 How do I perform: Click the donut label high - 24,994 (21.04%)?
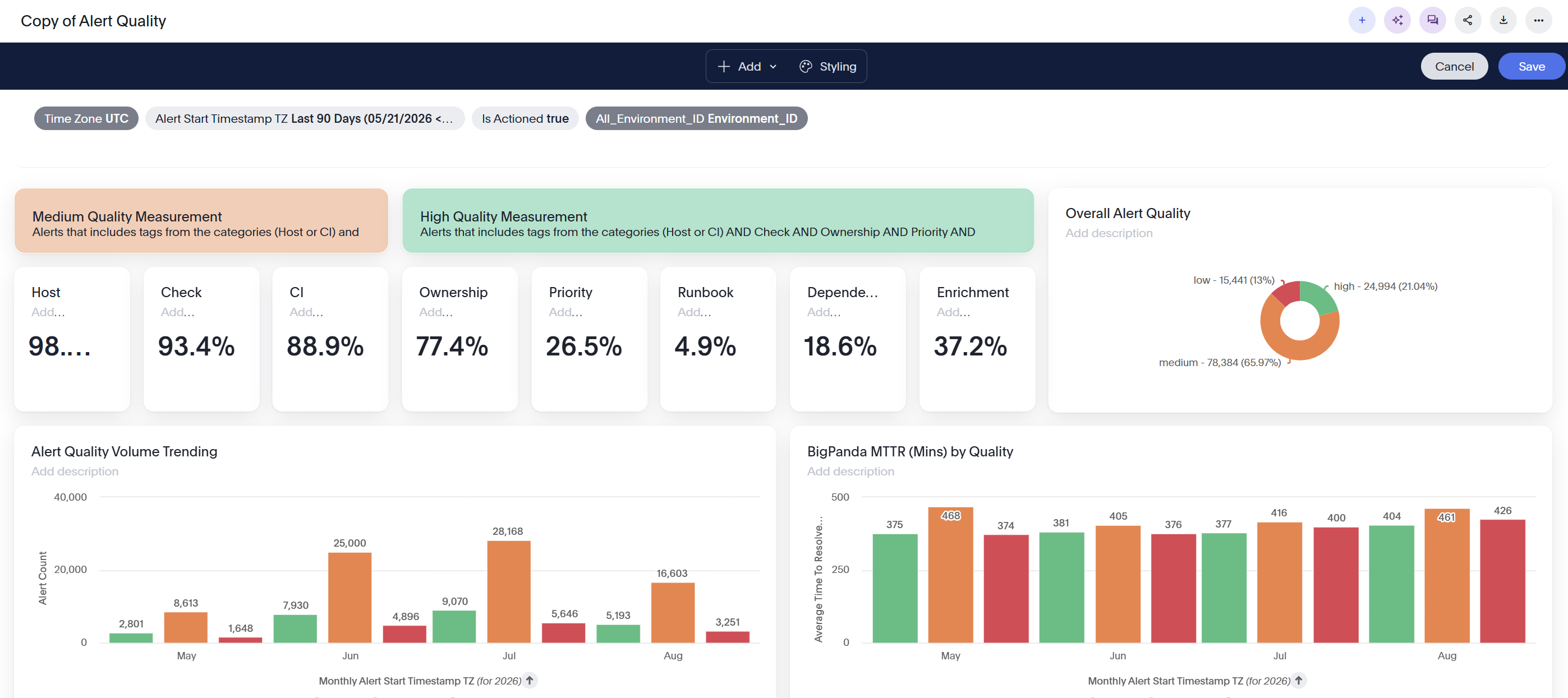pyautogui.click(x=1385, y=286)
